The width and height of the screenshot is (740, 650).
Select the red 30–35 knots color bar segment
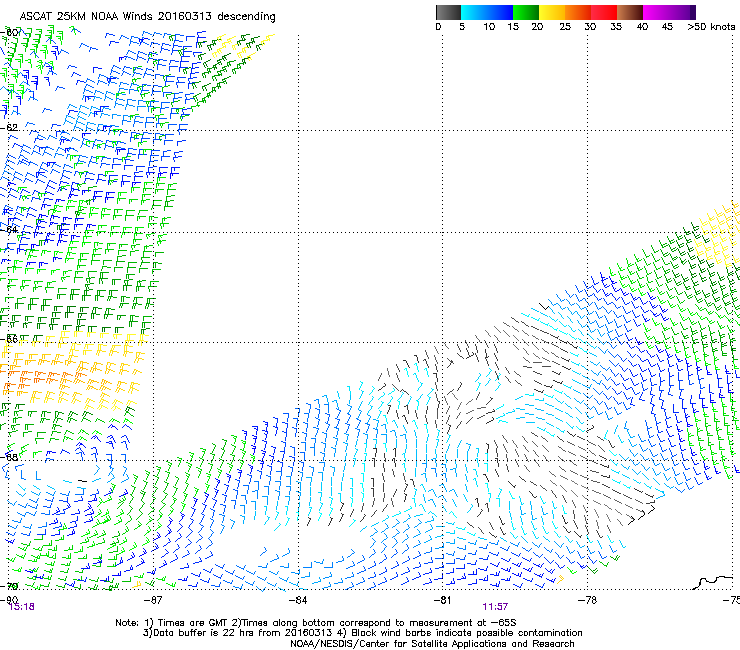(x=604, y=12)
